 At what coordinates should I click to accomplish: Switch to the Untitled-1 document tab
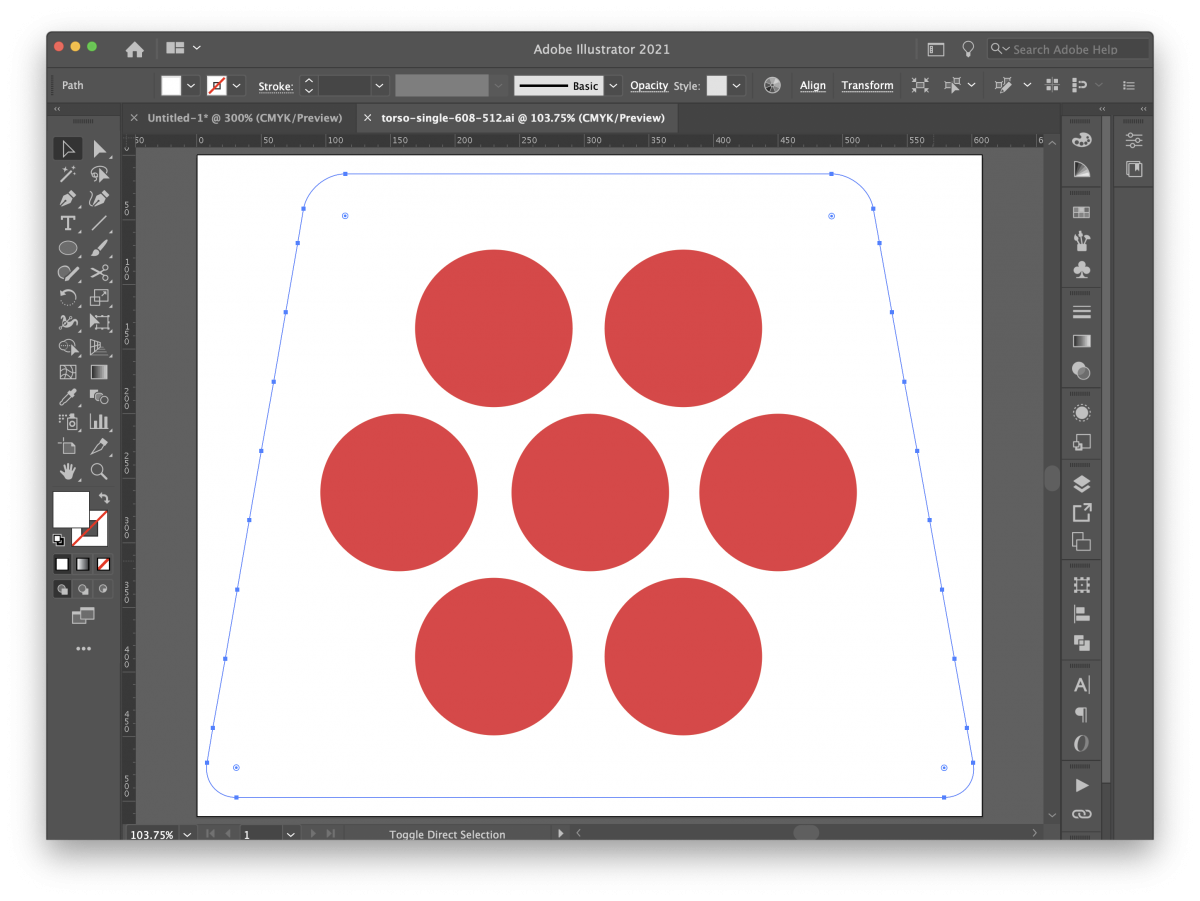pos(244,118)
